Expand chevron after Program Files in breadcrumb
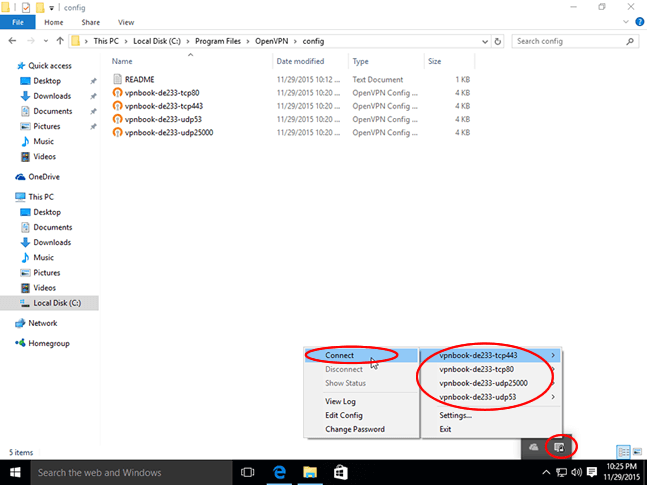647x485 pixels. click(248, 41)
